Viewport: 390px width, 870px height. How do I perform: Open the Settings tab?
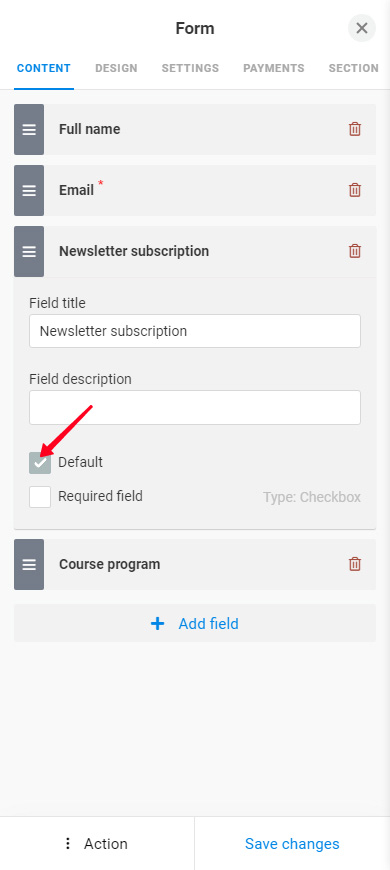click(x=190, y=68)
